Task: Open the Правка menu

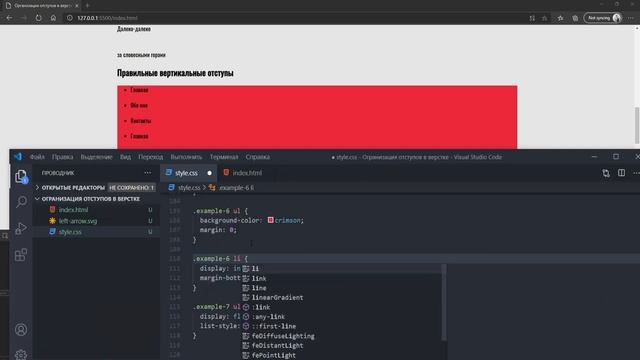Action: 62,157
